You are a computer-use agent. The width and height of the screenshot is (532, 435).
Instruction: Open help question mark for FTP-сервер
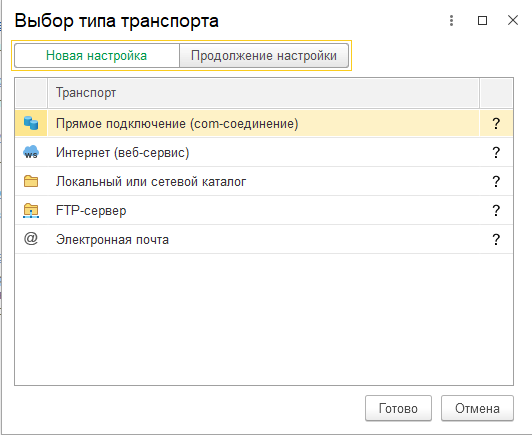pos(496,211)
